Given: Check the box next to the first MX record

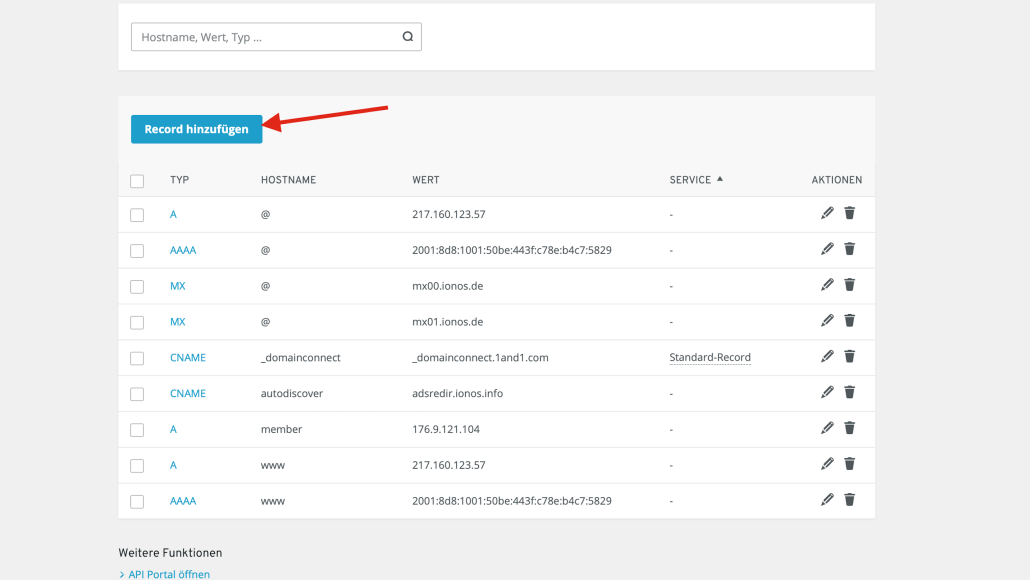Looking at the screenshot, I should [137, 285].
